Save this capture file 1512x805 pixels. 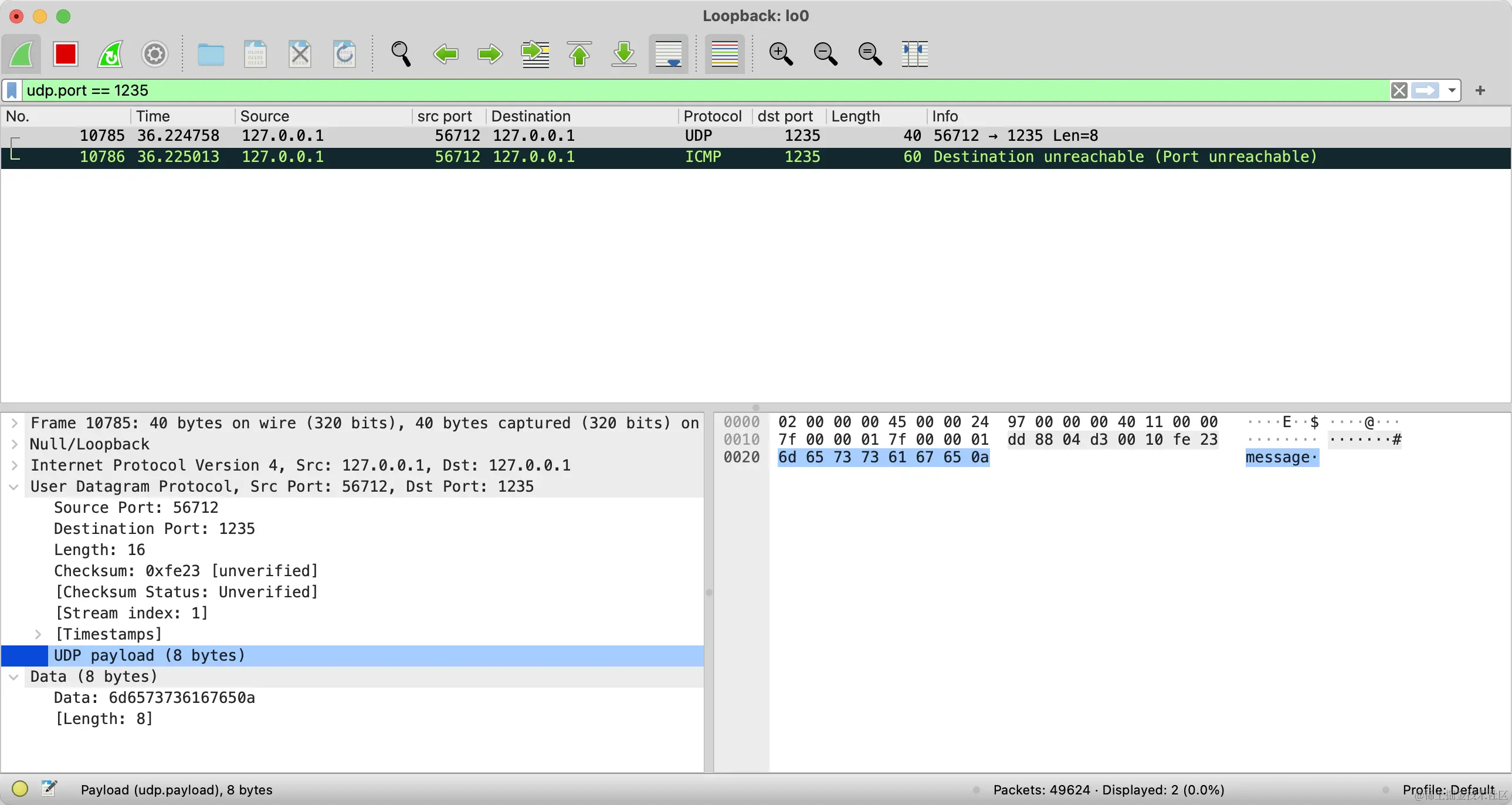coord(255,54)
